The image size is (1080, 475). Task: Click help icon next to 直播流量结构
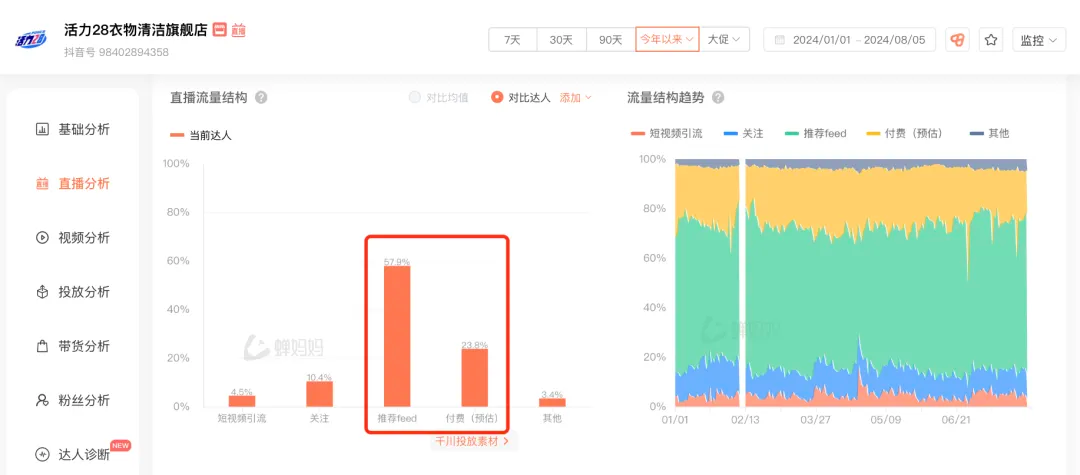[x=261, y=98]
